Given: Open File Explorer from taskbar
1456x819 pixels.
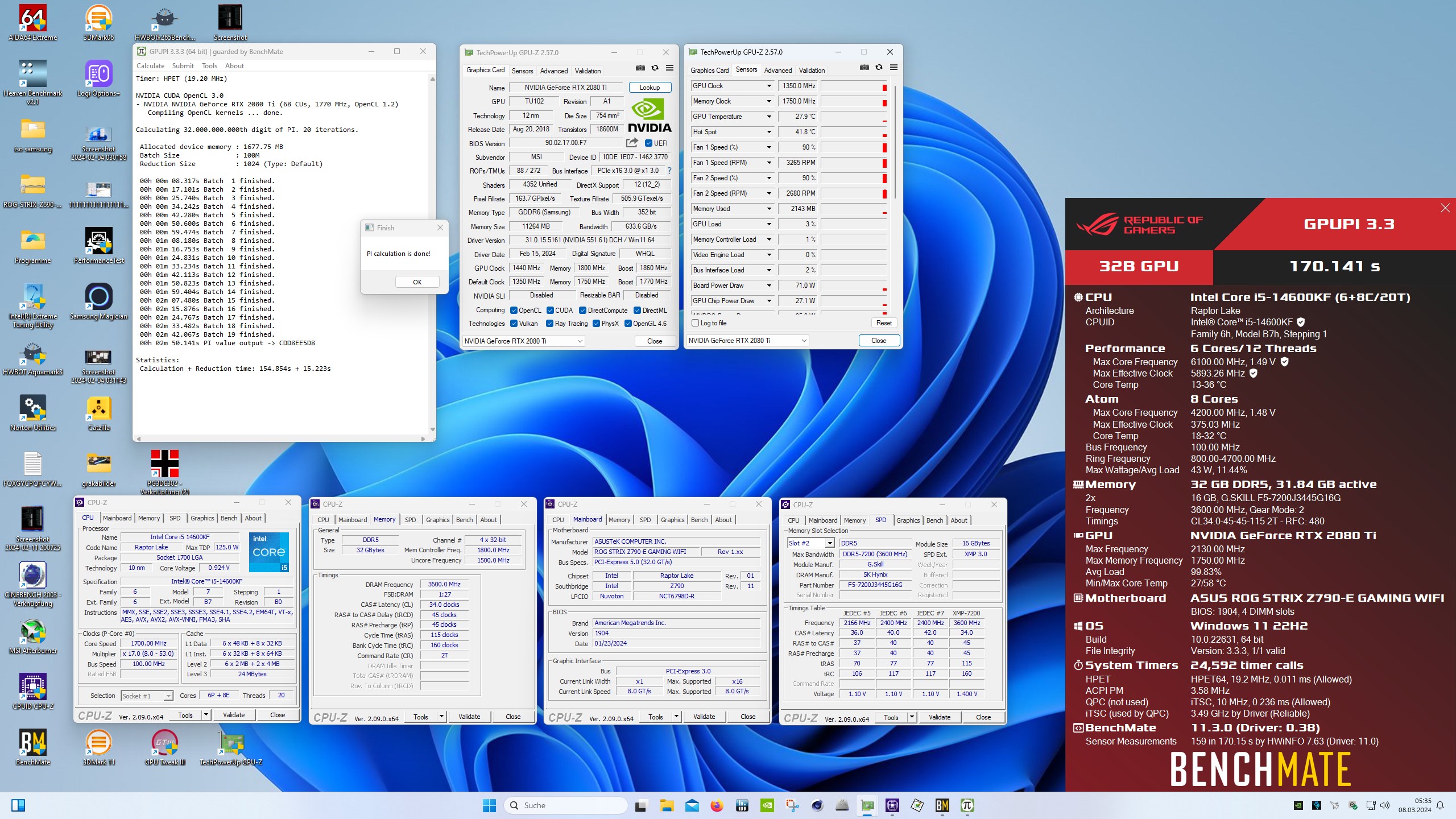Looking at the screenshot, I should pyautogui.click(x=667, y=805).
